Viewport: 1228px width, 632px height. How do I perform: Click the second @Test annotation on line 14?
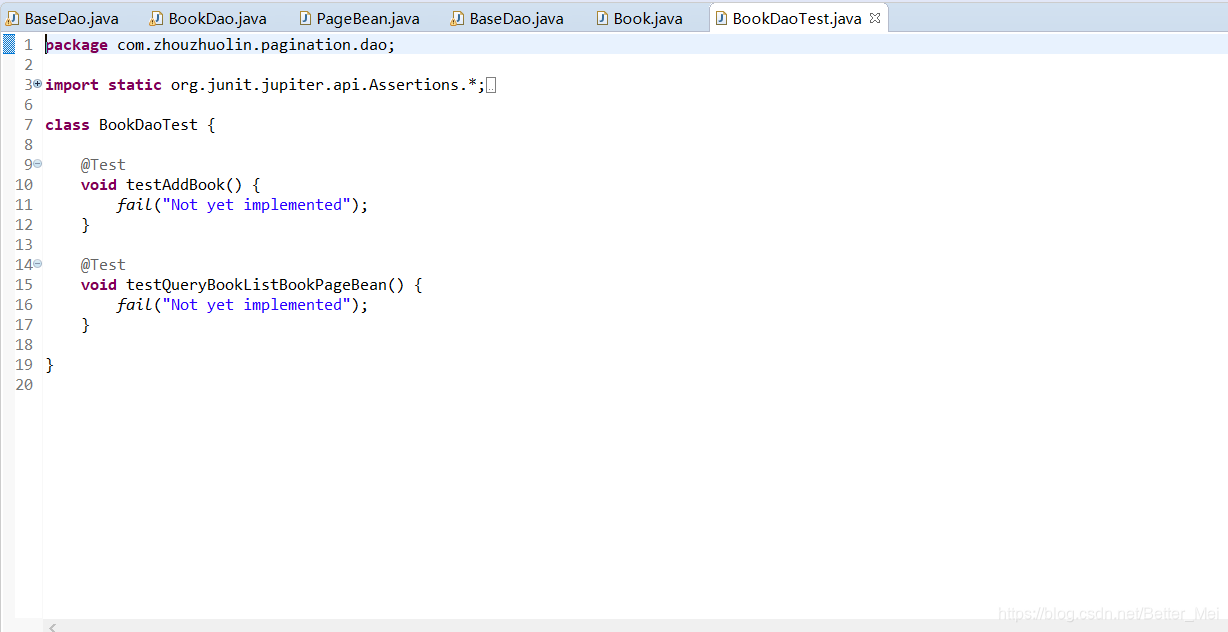click(x=103, y=265)
